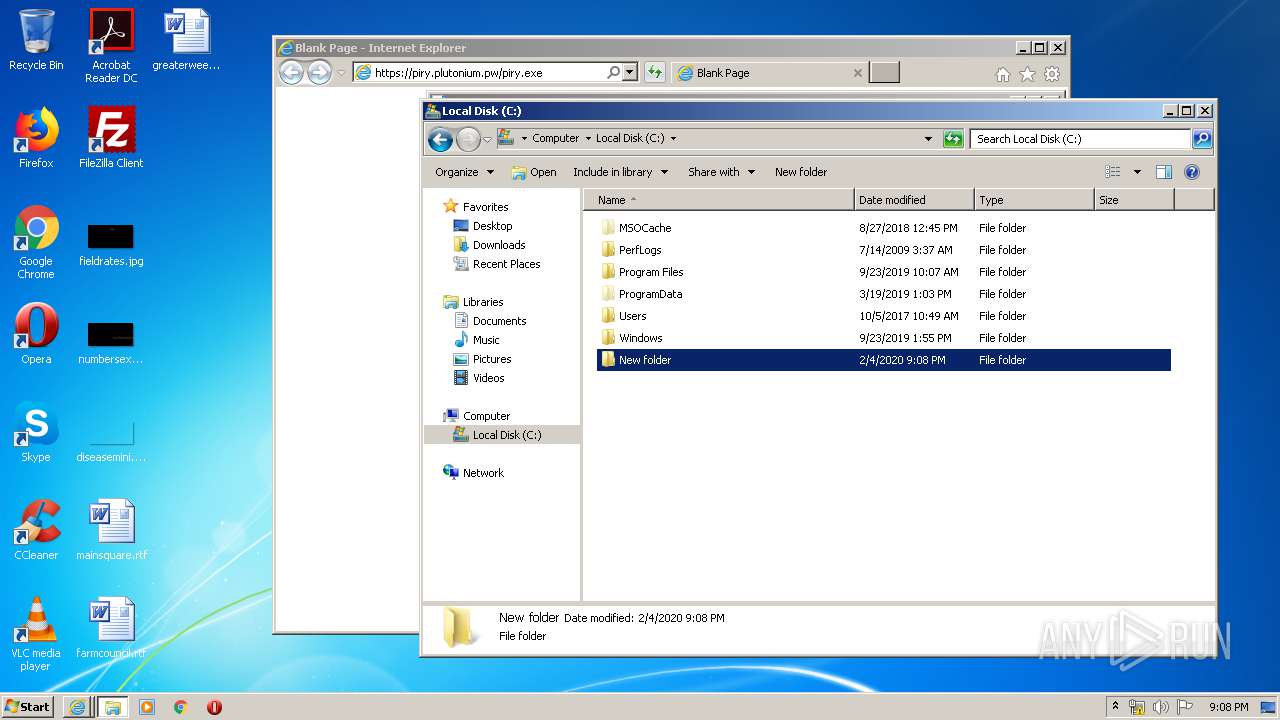
Task: Open Organize dropdown menu
Action: [465, 172]
